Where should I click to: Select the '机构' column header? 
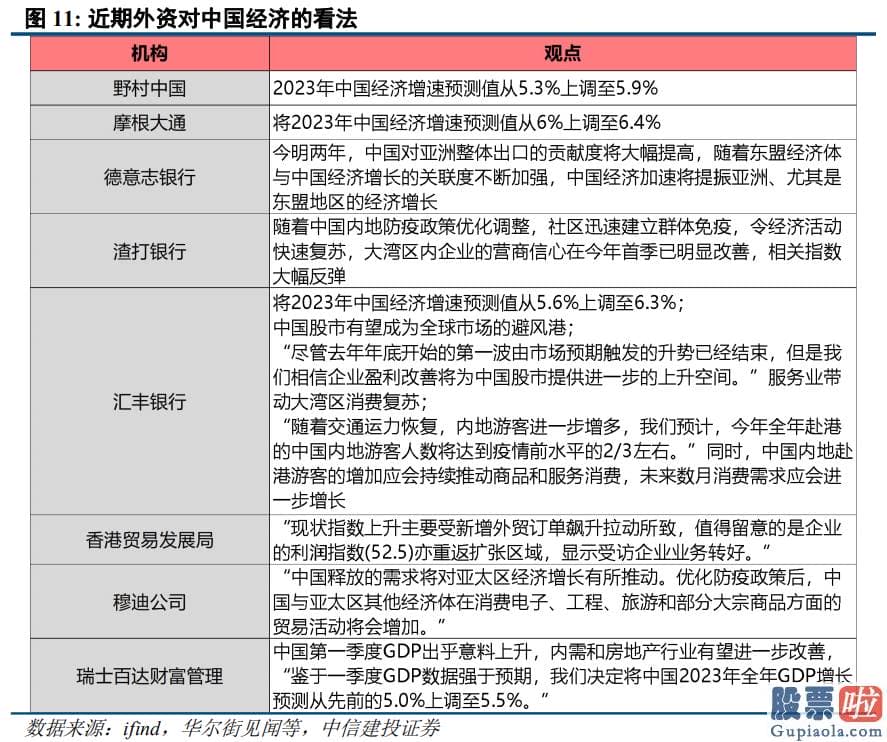[x=149, y=54]
